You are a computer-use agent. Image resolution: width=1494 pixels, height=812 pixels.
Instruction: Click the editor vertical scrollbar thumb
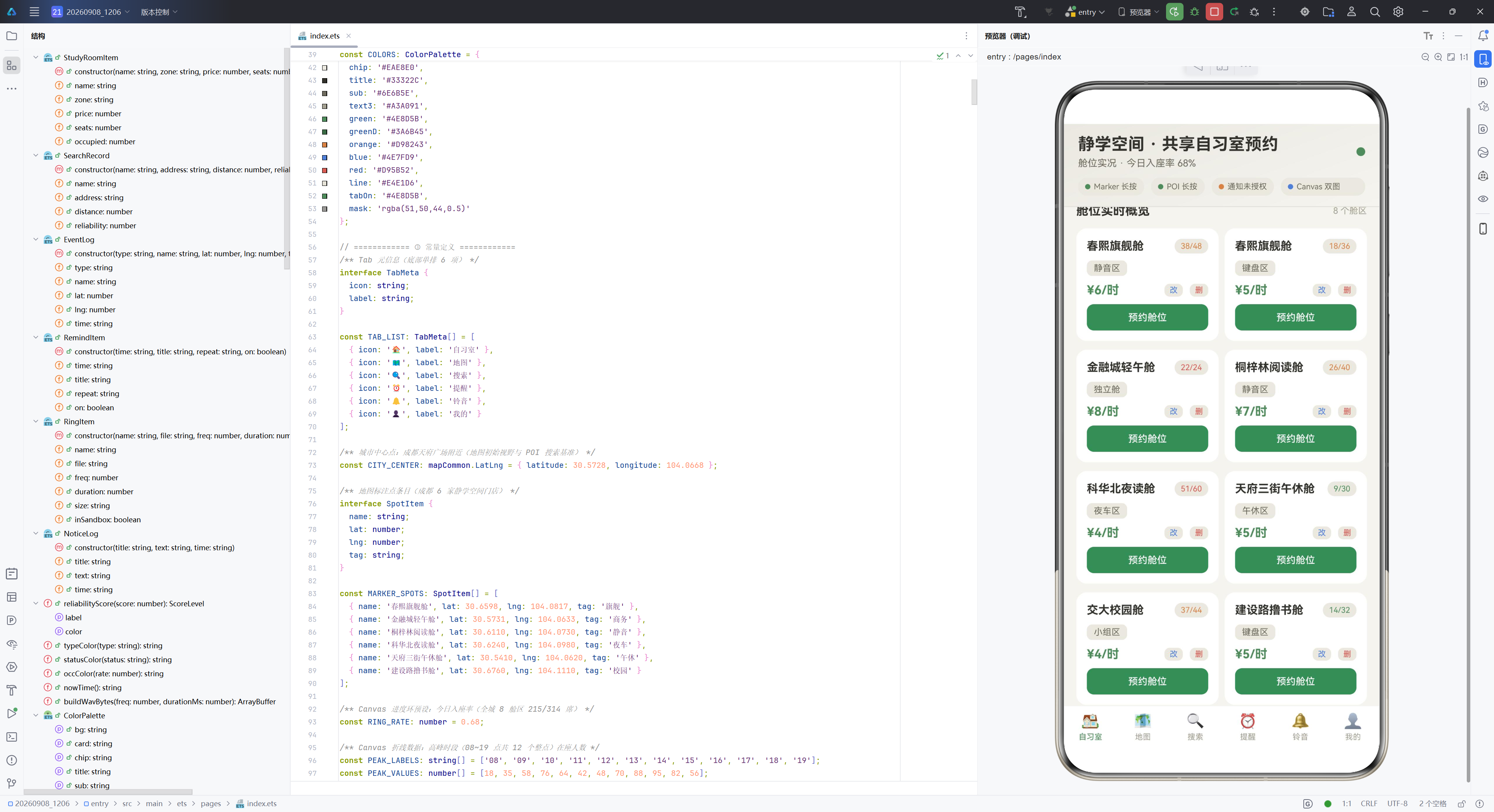974,91
